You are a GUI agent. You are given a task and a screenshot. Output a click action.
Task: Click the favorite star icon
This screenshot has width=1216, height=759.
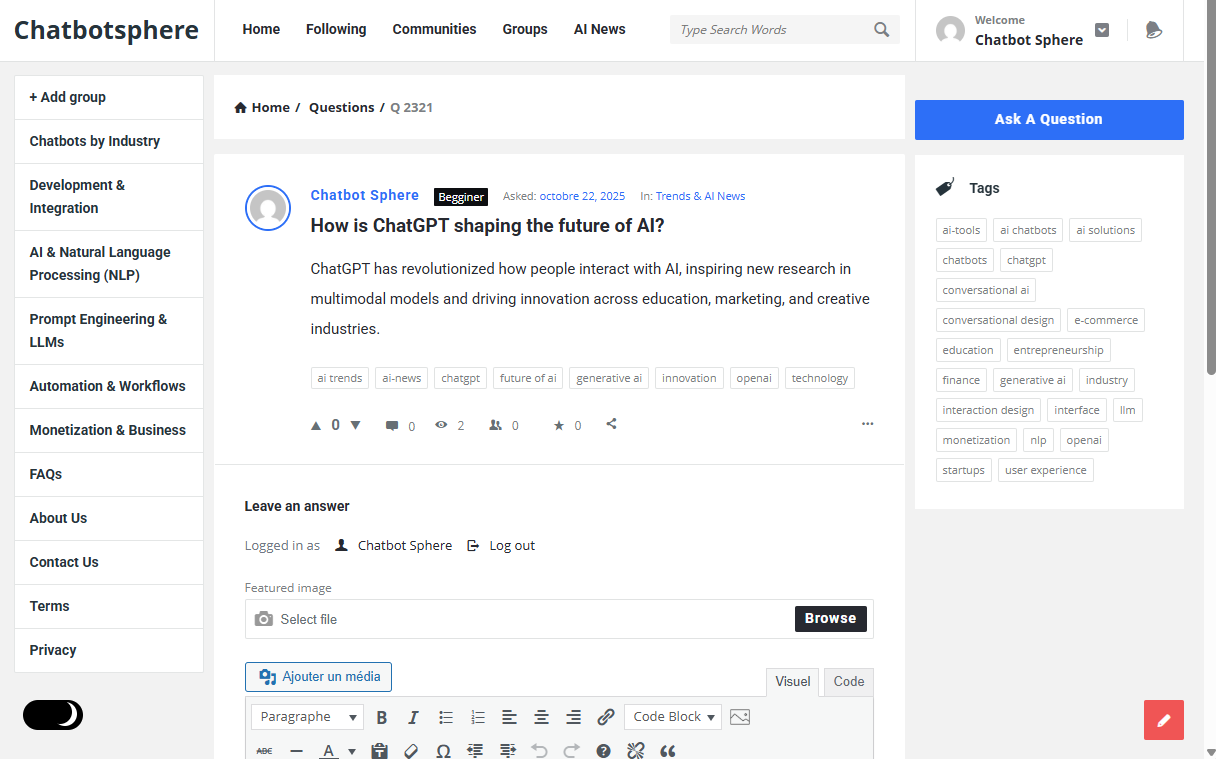tap(559, 425)
